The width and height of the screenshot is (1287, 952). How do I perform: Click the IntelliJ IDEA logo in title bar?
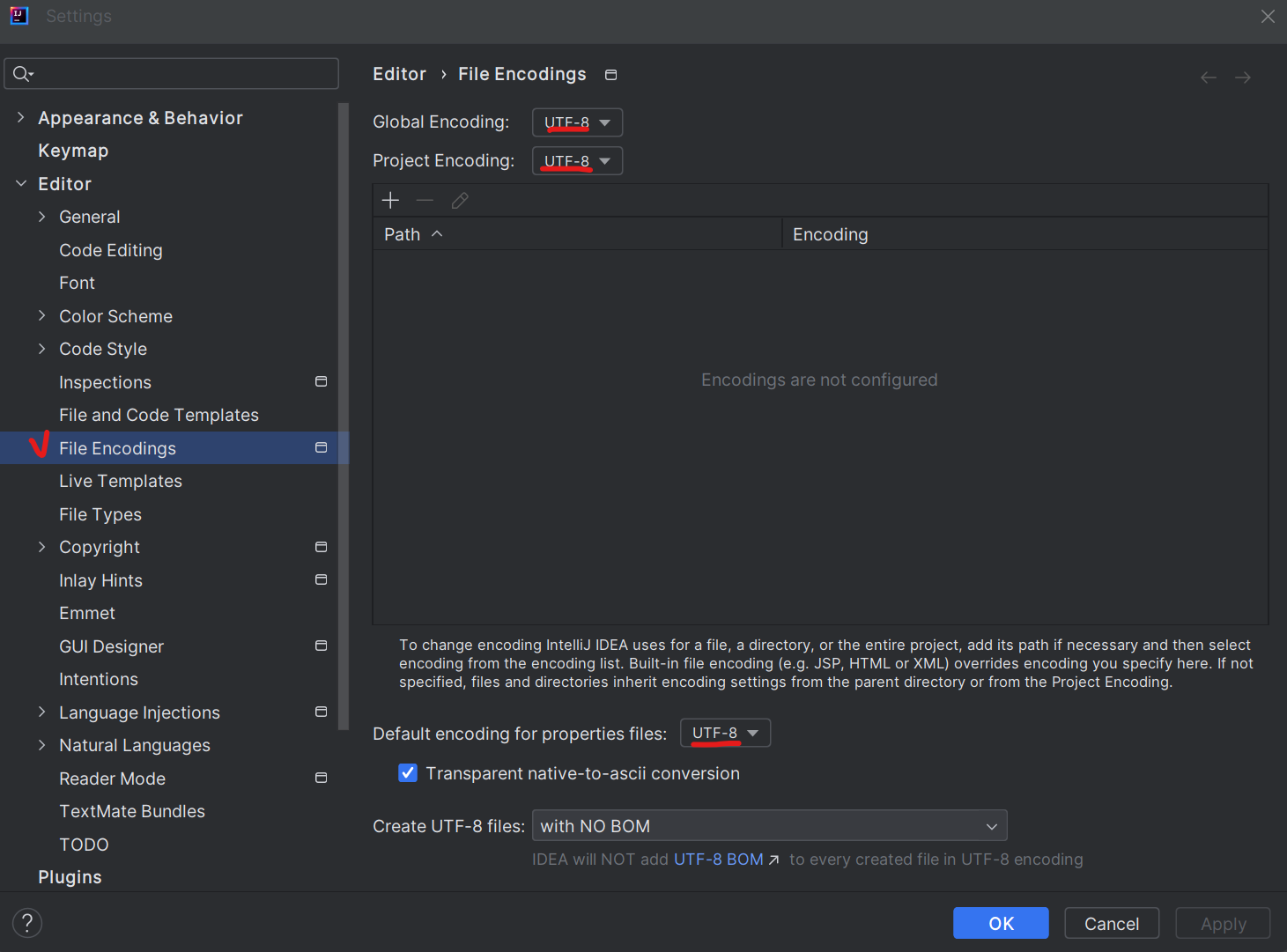[19, 16]
